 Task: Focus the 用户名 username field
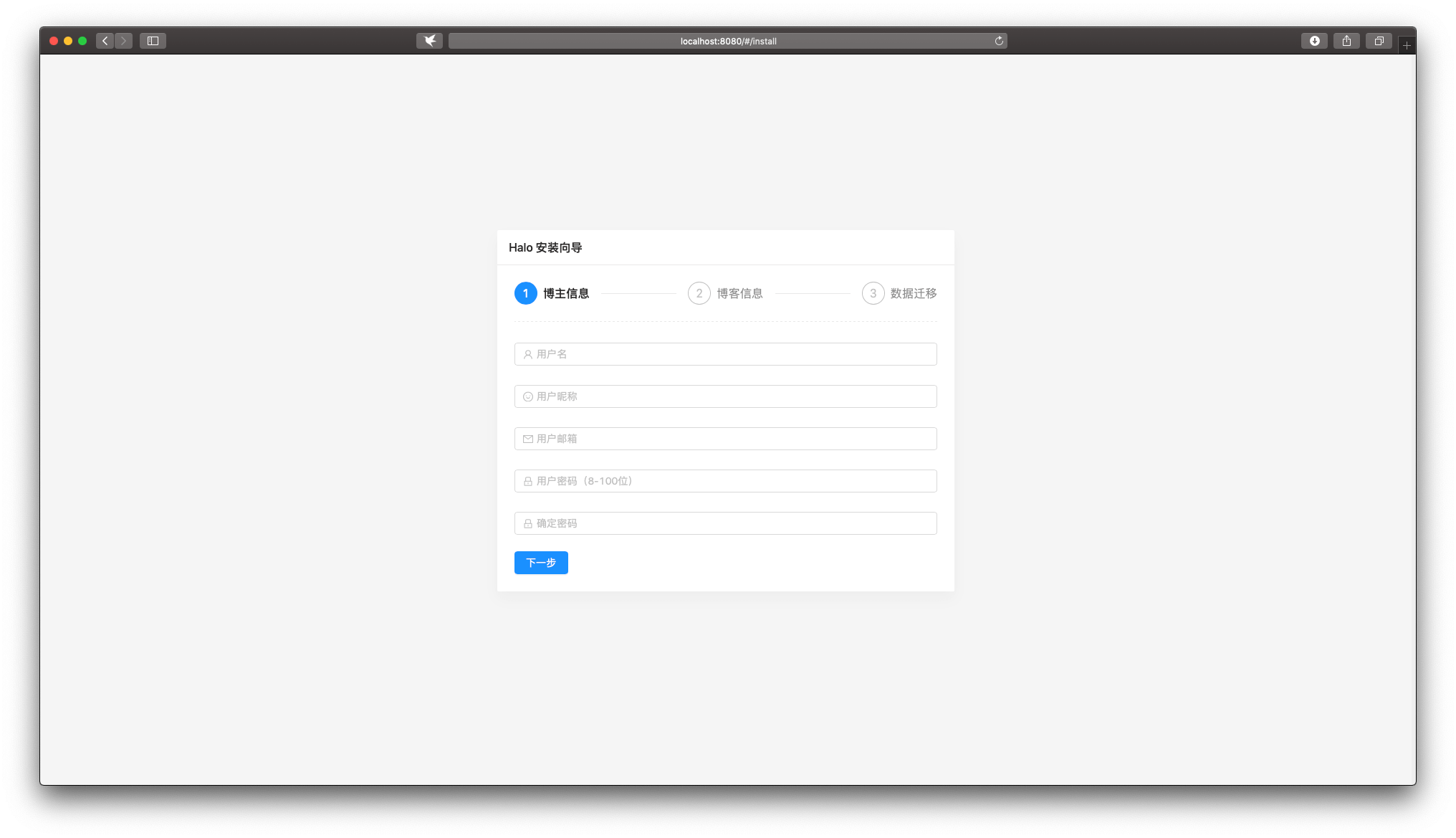tap(725, 354)
